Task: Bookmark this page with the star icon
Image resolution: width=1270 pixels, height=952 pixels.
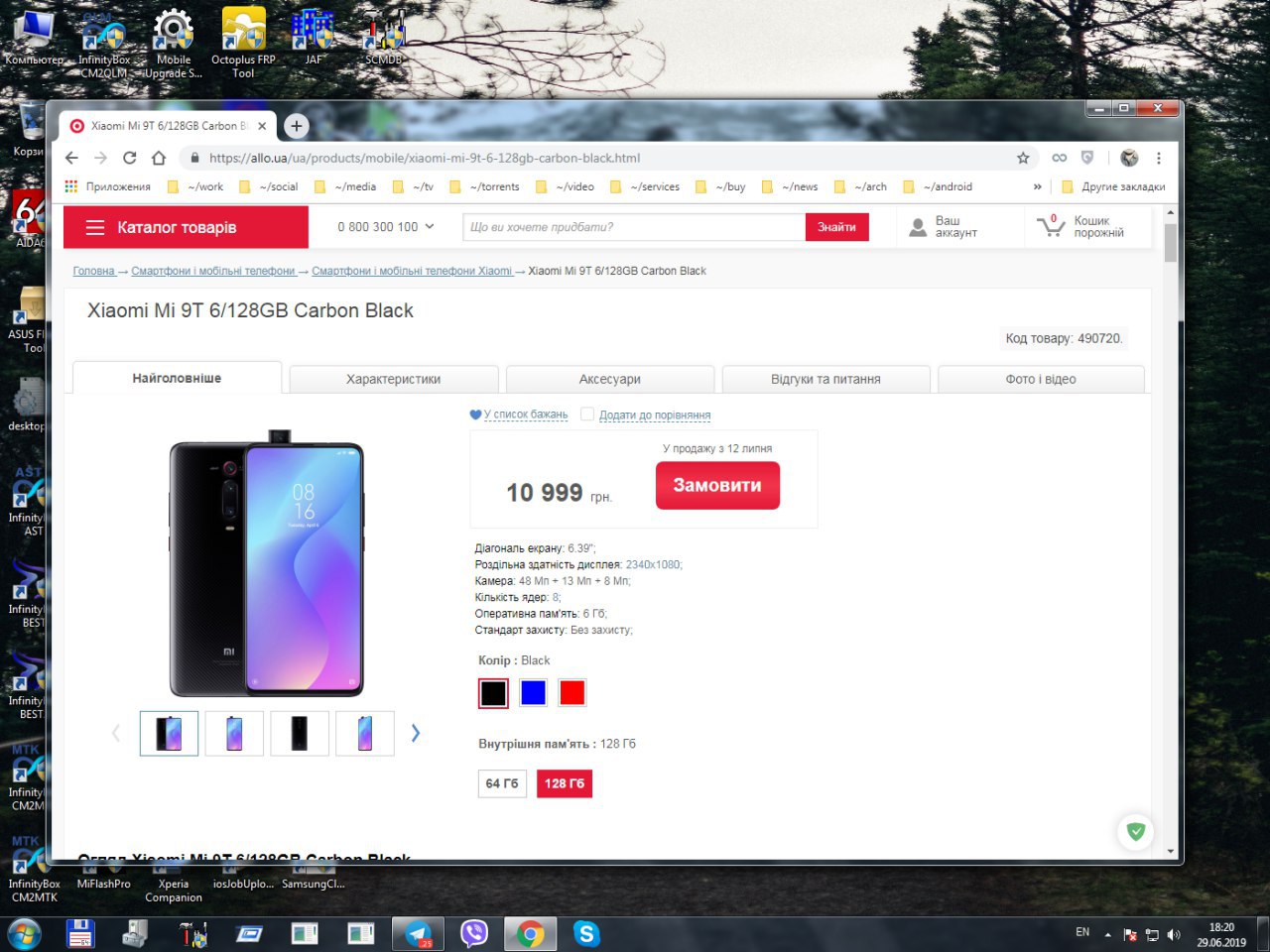Action: pyautogui.click(x=1023, y=158)
